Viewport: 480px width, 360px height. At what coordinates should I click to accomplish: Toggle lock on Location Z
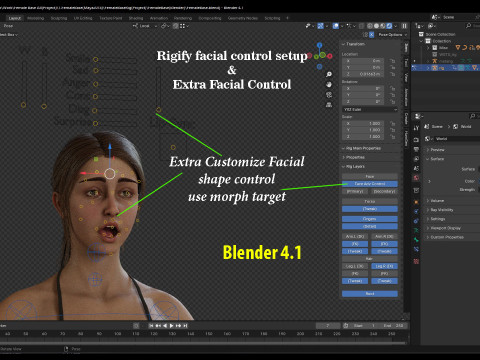pyautogui.click(x=392, y=74)
